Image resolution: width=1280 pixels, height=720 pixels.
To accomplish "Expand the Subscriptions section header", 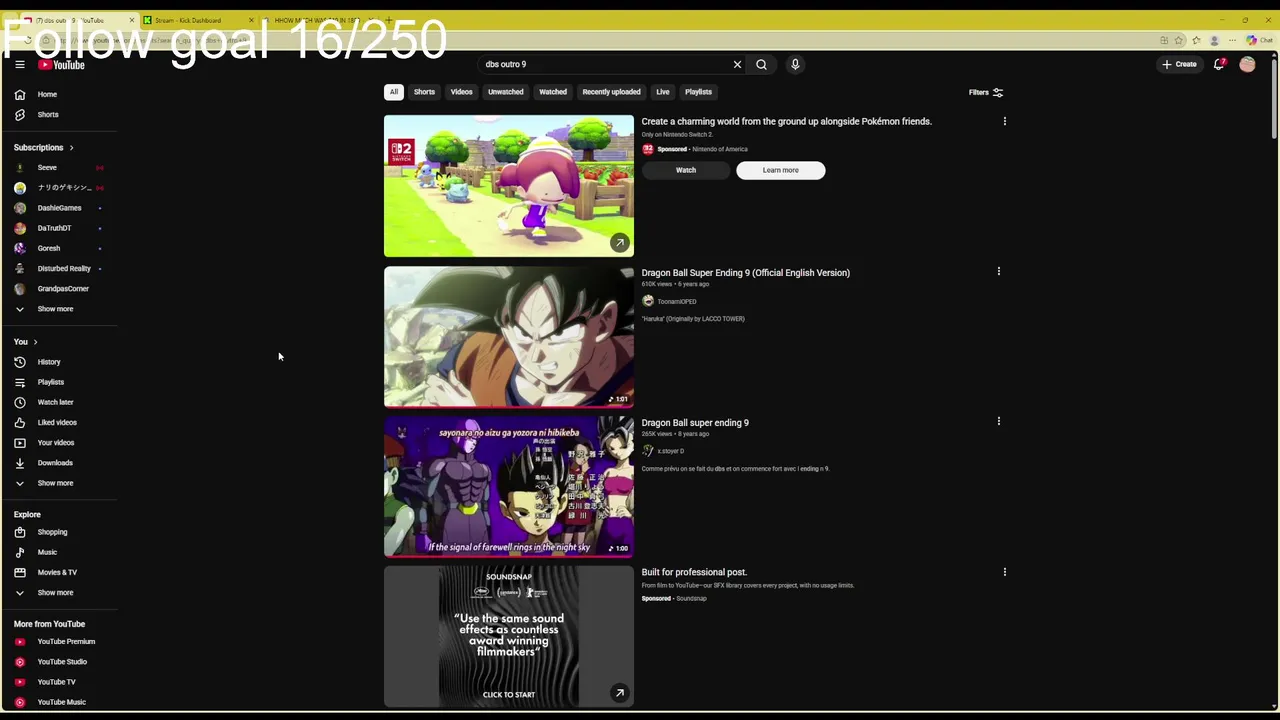I will point(44,148).
